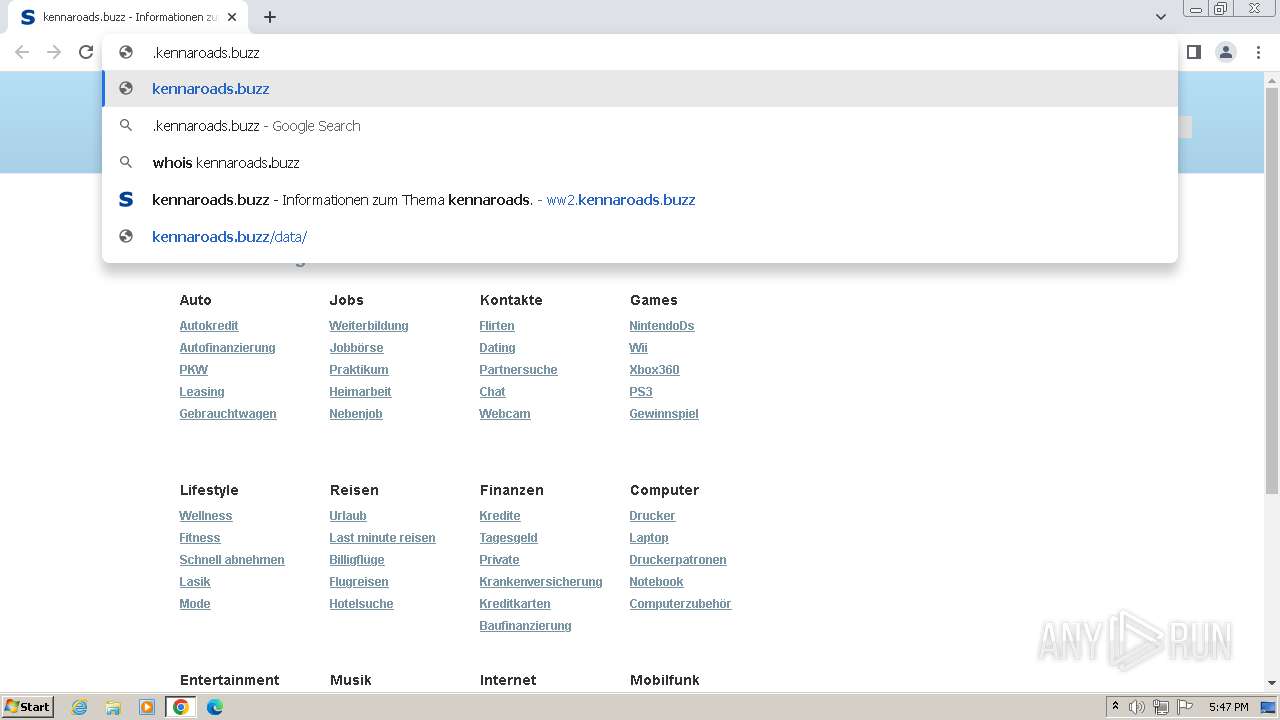This screenshot has width=1280, height=720.
Task: Open the Fitness link
Action: (x=199, y=538)
